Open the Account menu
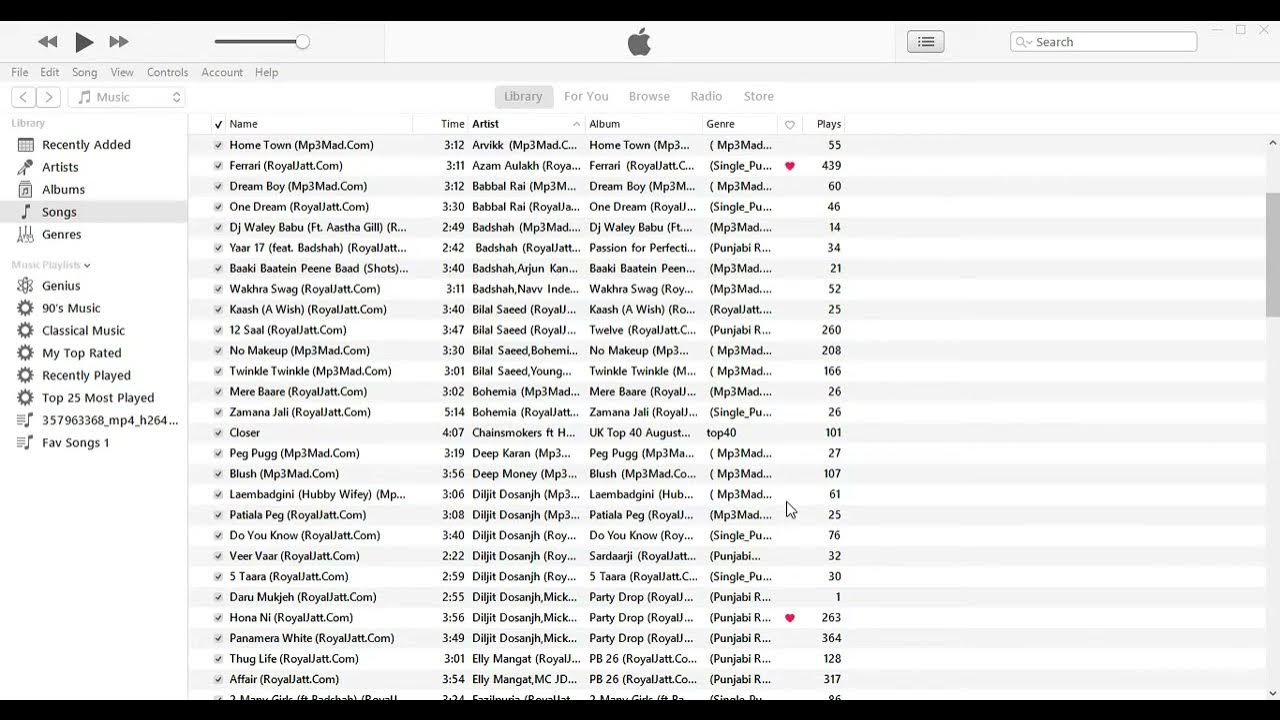This screenshot has height=720, width=1280. point(222,72)
